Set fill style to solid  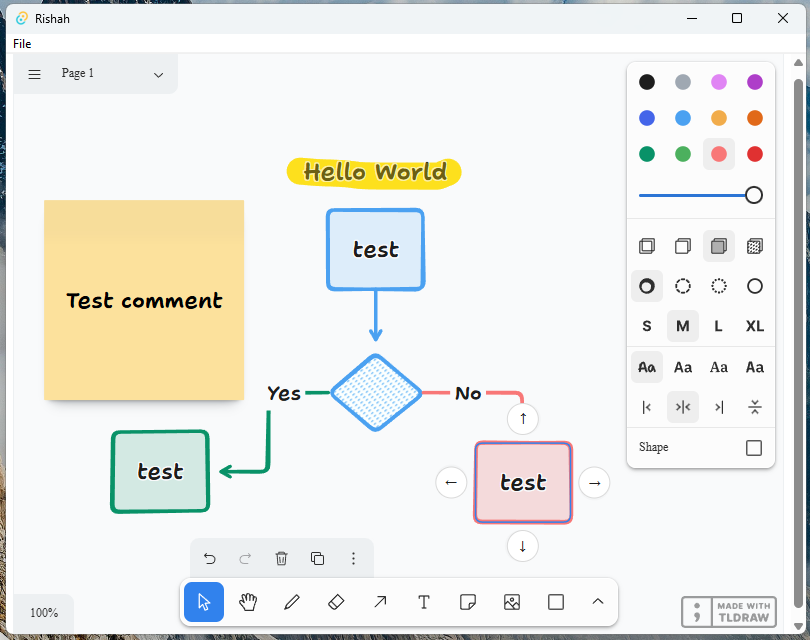pyautogui.click(x=719, y=246)
